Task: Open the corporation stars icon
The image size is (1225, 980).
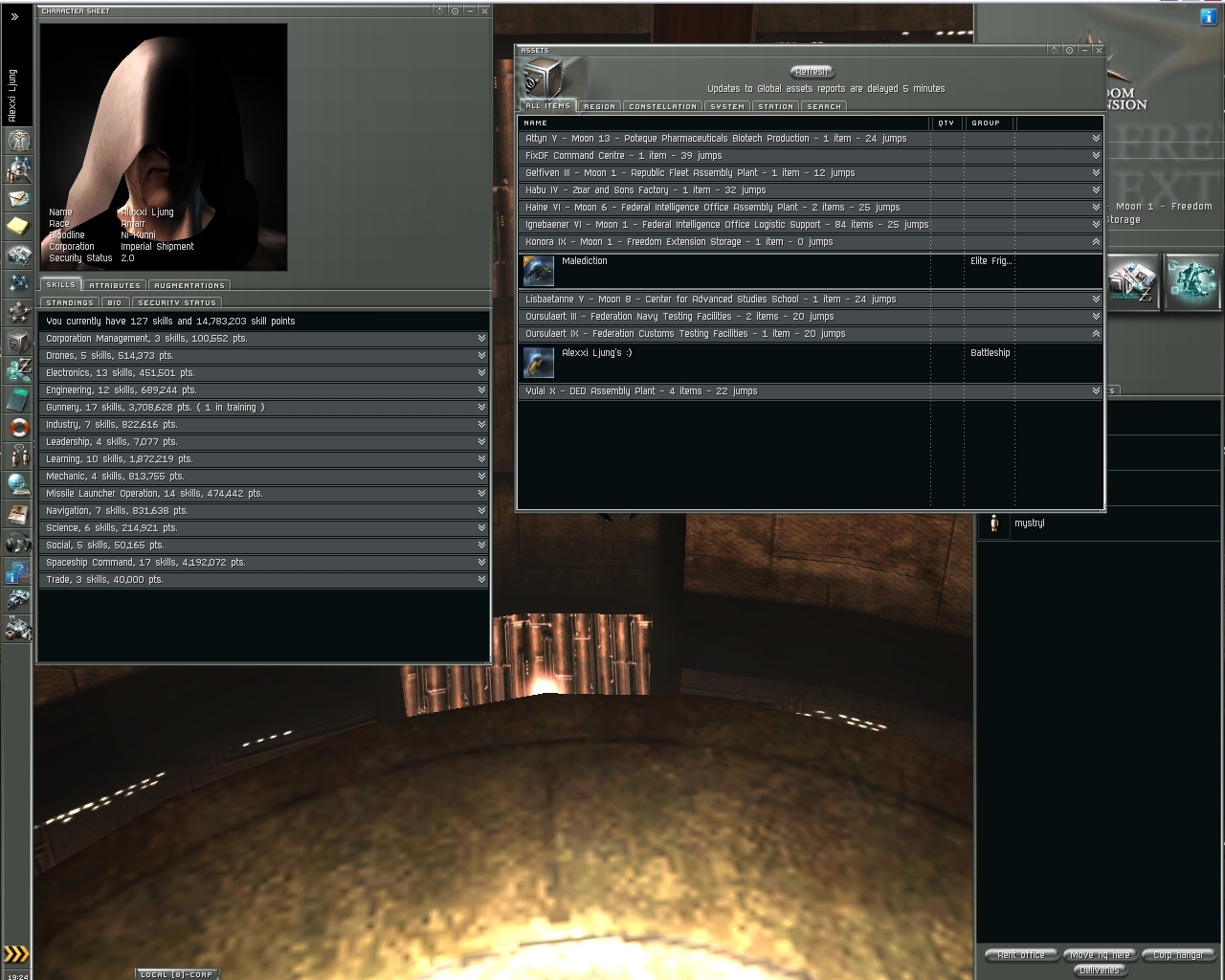Action: point(18,313)
